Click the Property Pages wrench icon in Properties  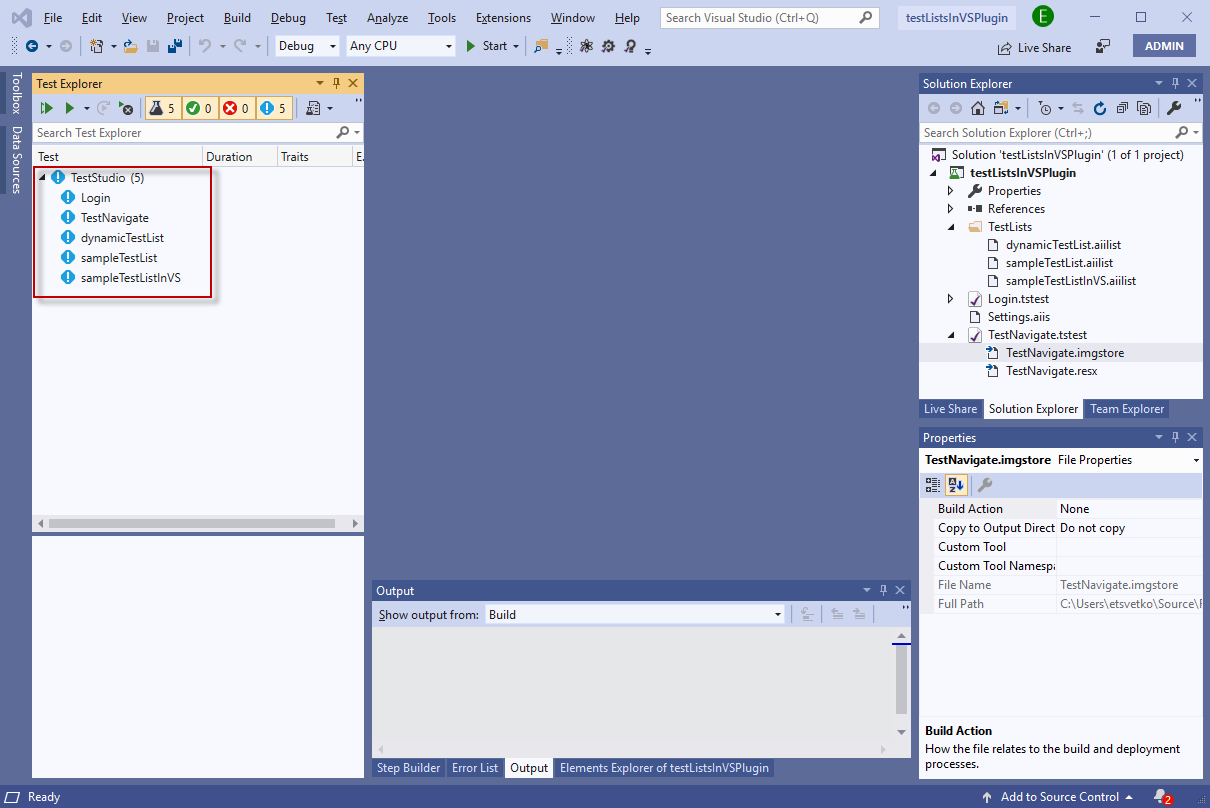[985, 485]
